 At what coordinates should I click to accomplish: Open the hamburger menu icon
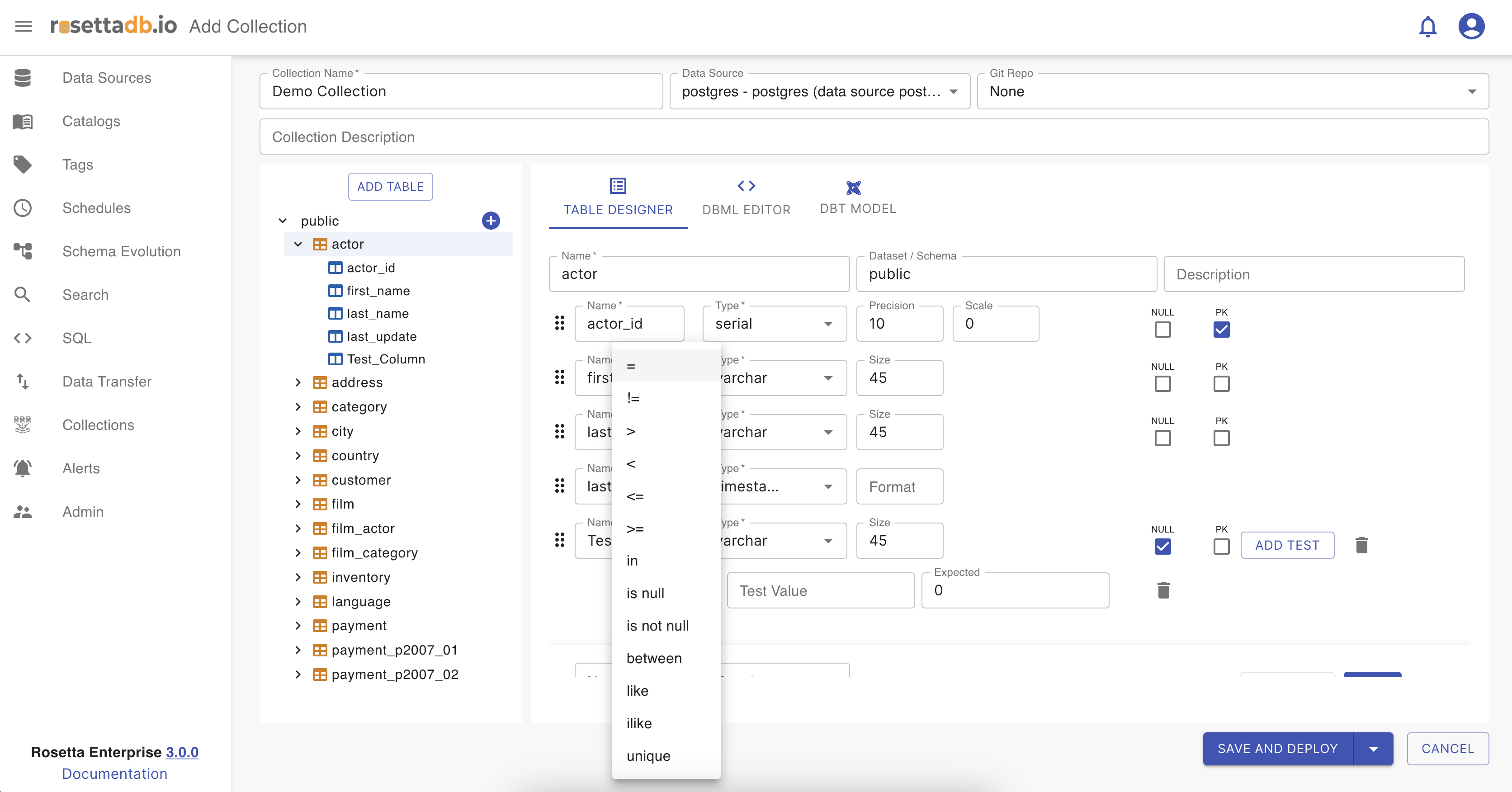24,26
